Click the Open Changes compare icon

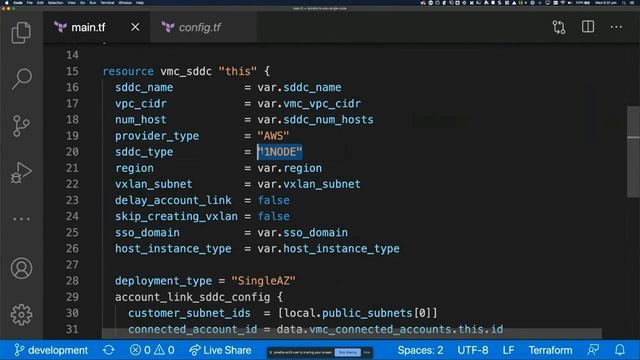click(559, 27)
